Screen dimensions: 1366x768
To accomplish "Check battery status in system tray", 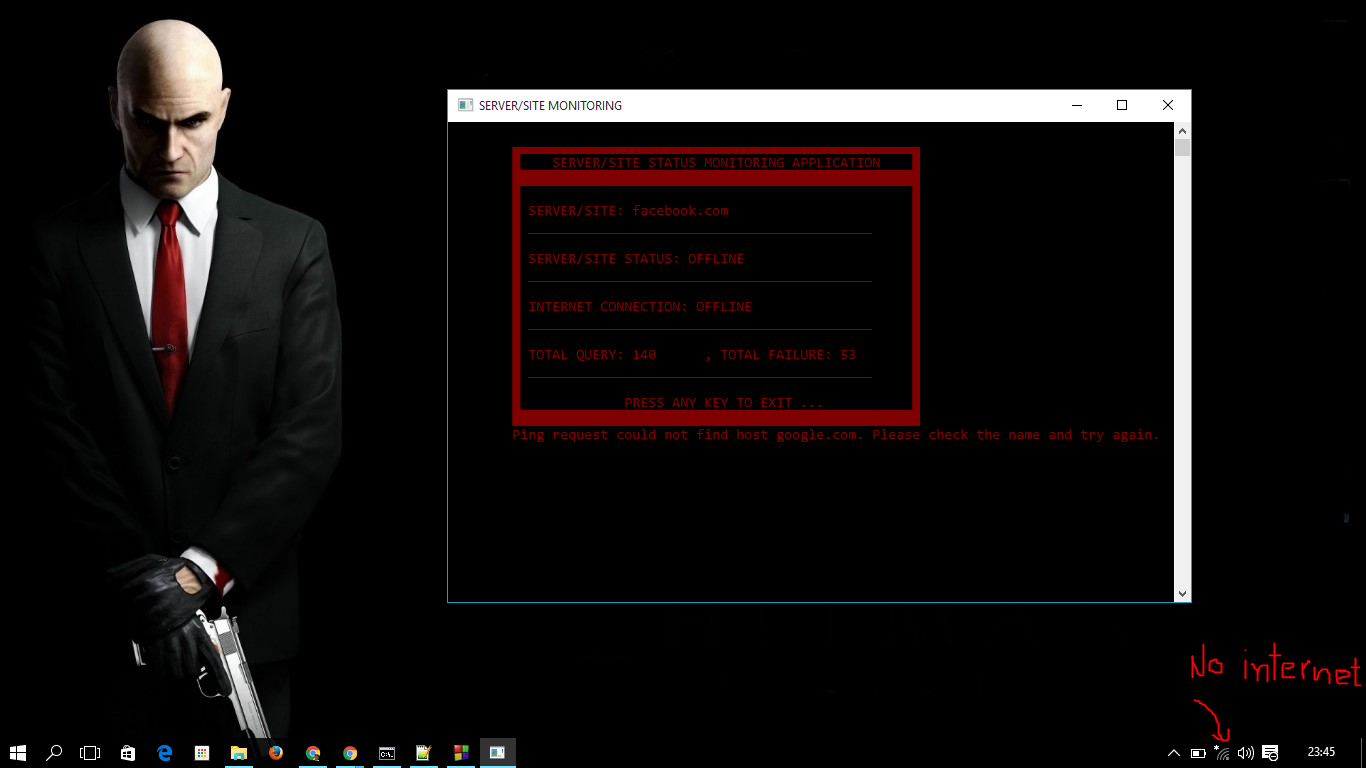I will tap(1198, 752).
